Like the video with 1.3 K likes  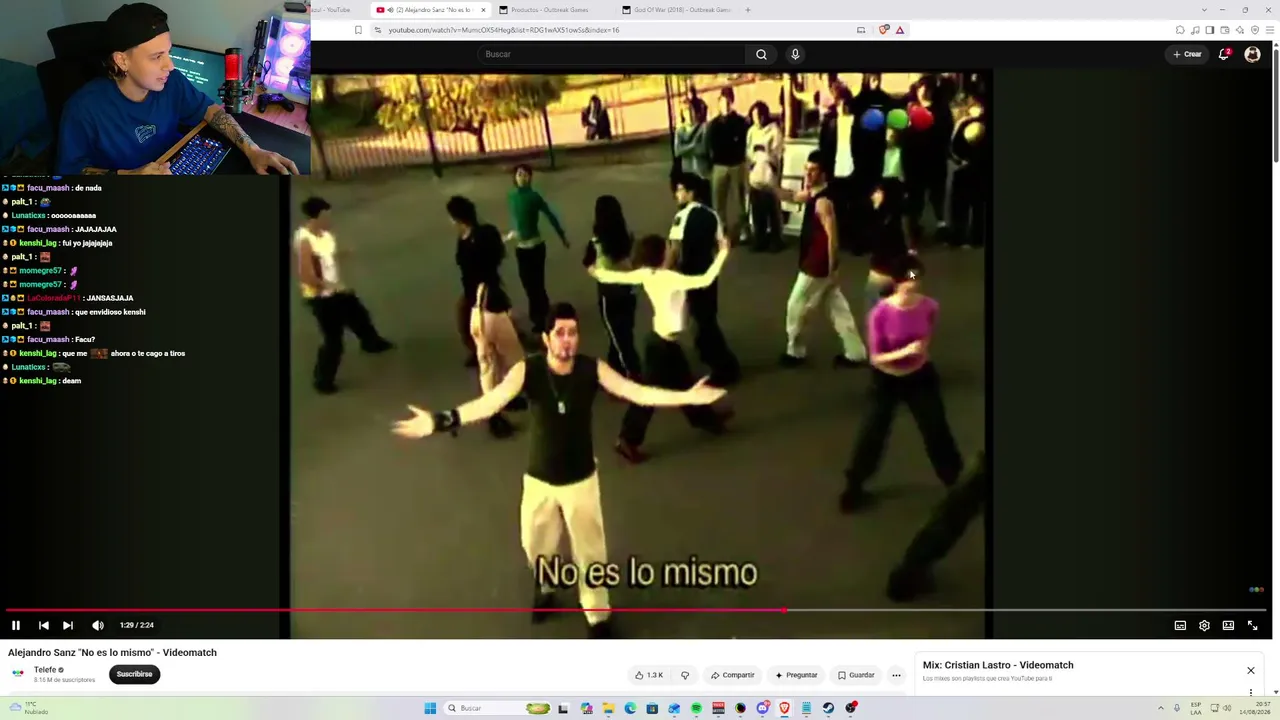pos(649,675)
